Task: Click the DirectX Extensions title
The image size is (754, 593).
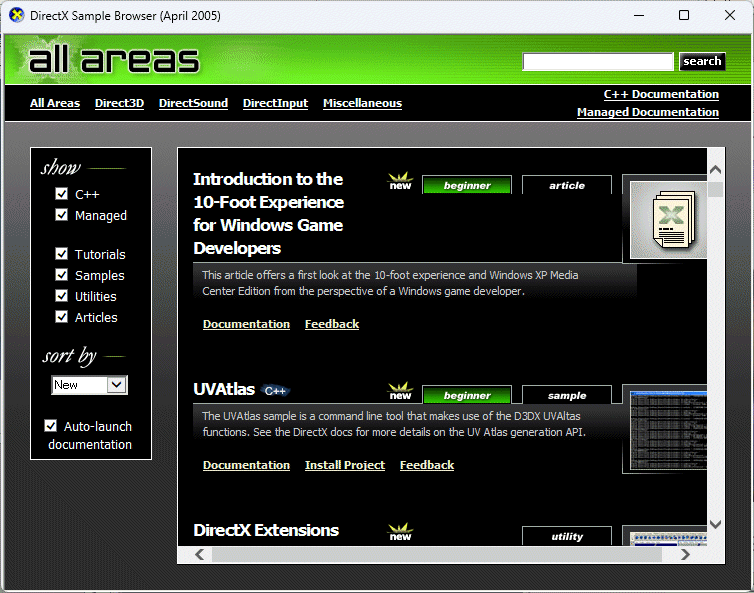Action: click(266, 530)
